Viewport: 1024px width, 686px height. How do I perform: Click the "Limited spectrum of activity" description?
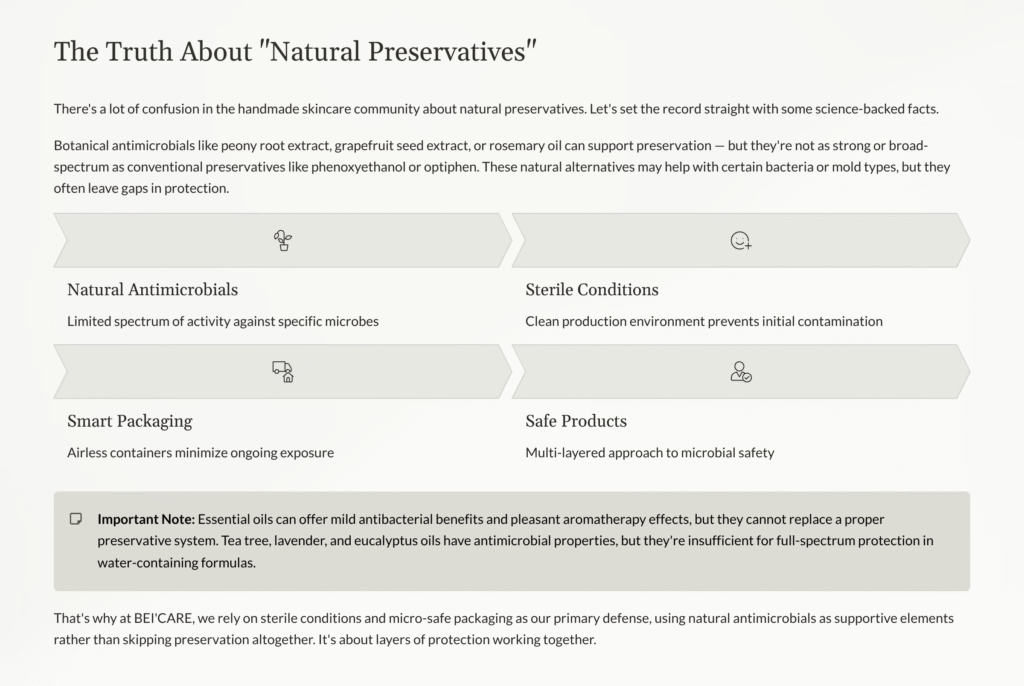223,322
